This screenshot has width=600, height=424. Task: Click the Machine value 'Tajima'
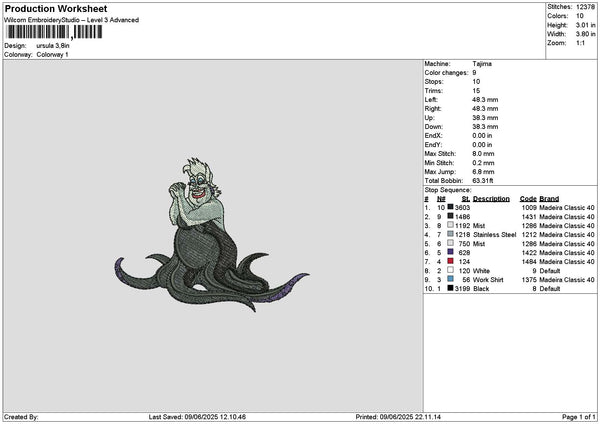pos(482,64)
